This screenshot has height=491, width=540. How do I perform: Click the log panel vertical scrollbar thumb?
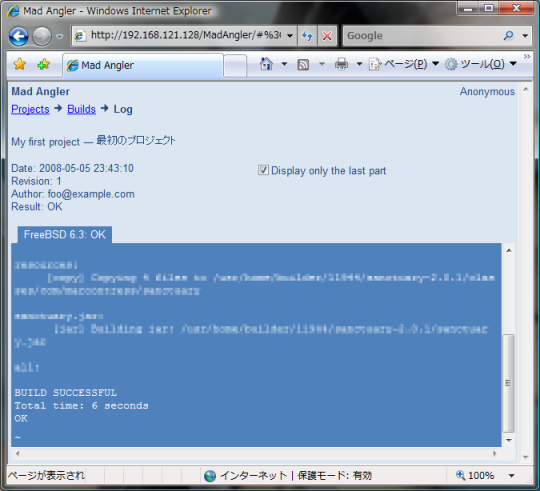pyautogui.click(x=508, y=383)
